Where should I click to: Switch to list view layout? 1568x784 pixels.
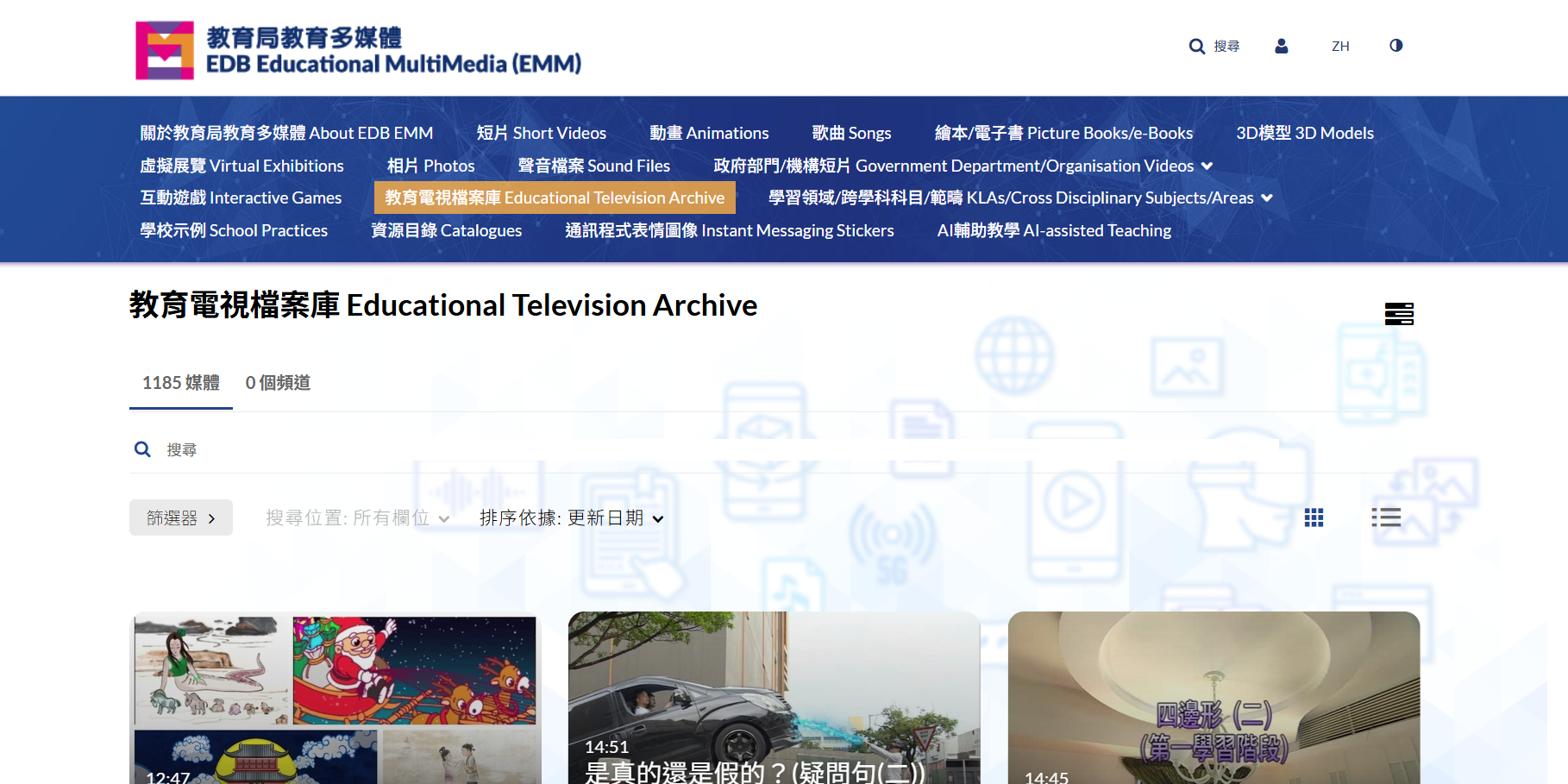1385,517
